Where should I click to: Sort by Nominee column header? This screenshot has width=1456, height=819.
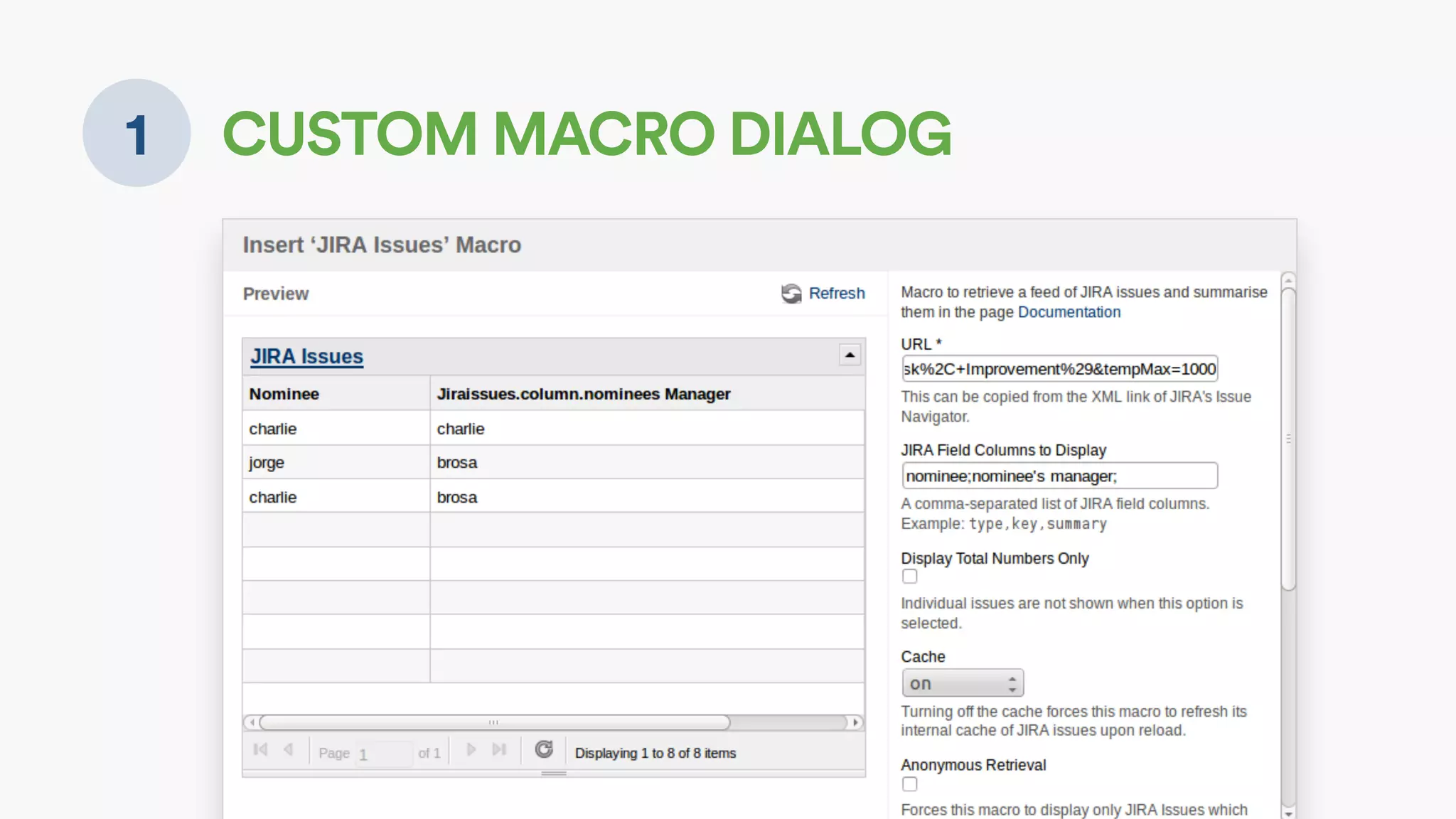click(336, 394)
